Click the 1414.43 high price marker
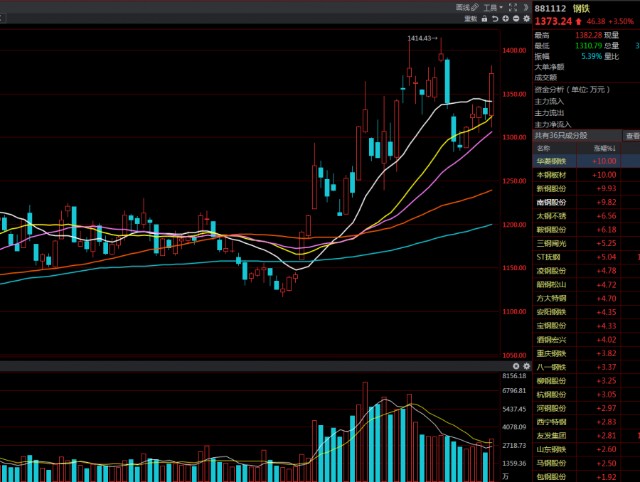 [x=421, y=38]
